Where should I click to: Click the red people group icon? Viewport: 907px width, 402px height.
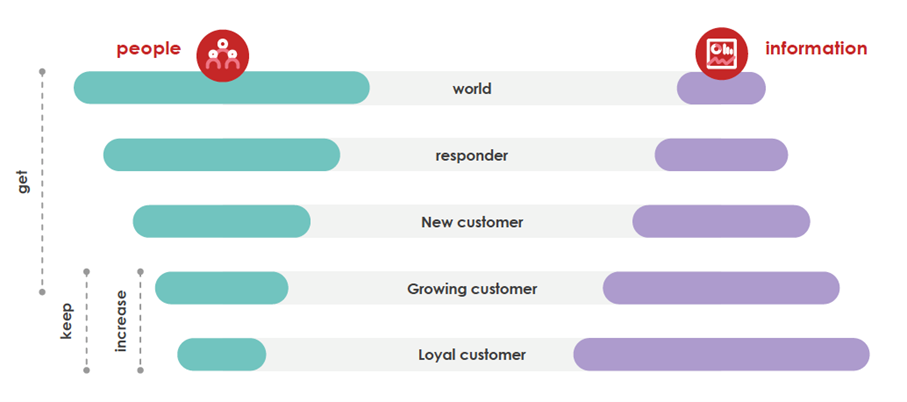click(222, 55)
